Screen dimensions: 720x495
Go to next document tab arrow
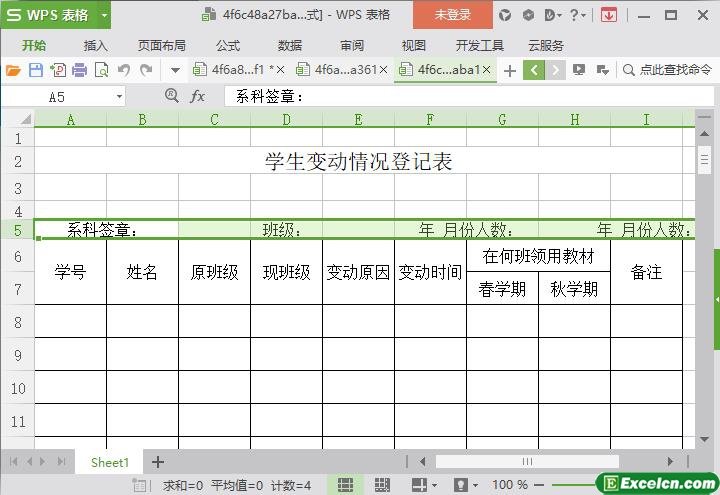coord(555,70)
